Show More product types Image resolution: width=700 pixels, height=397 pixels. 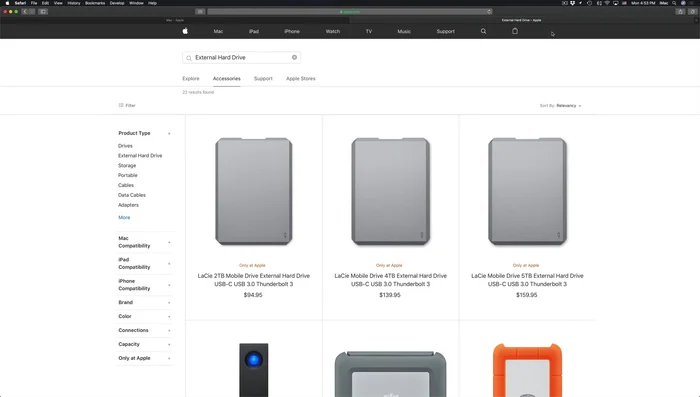124,217
